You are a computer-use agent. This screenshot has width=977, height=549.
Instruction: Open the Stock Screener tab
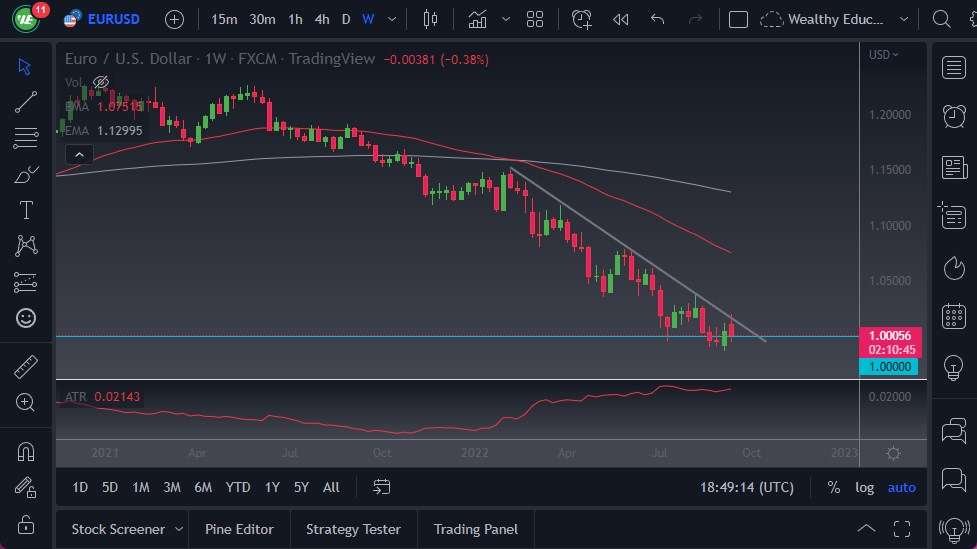click(x=118, y=529)
